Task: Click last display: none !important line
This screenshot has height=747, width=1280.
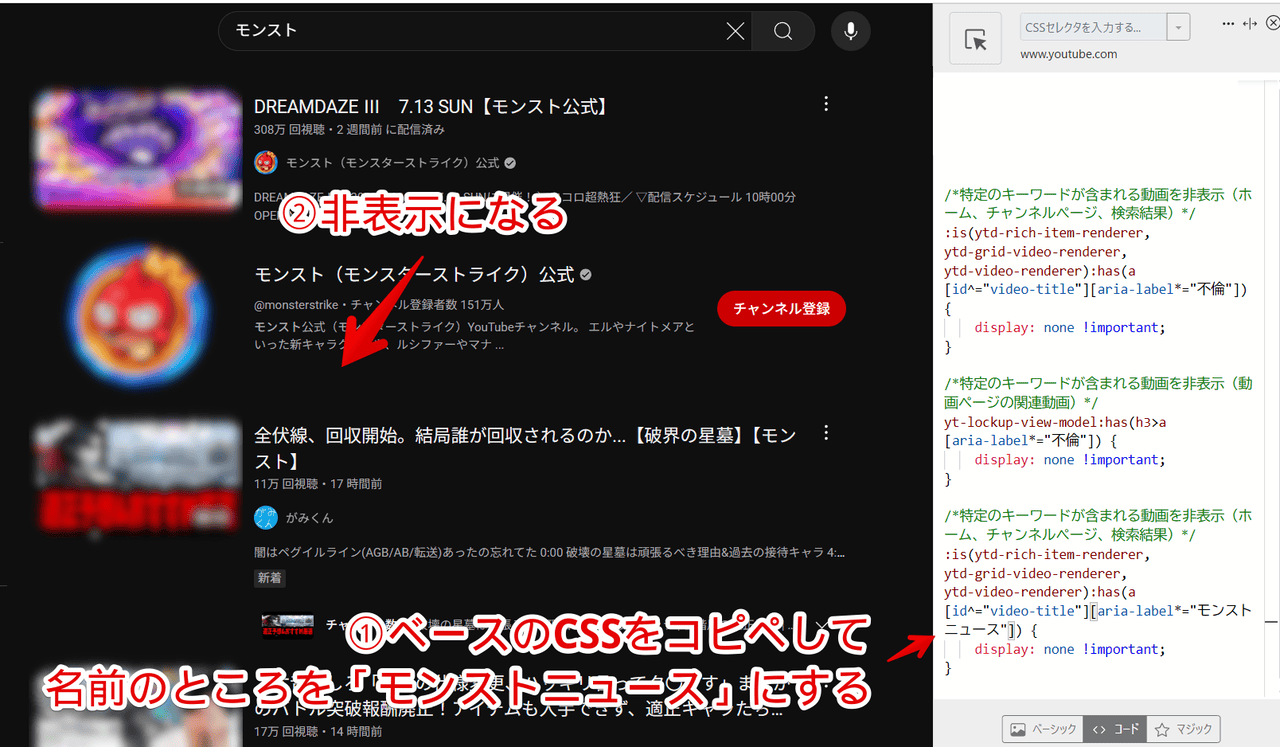Action: click(x=1070, y=649)
